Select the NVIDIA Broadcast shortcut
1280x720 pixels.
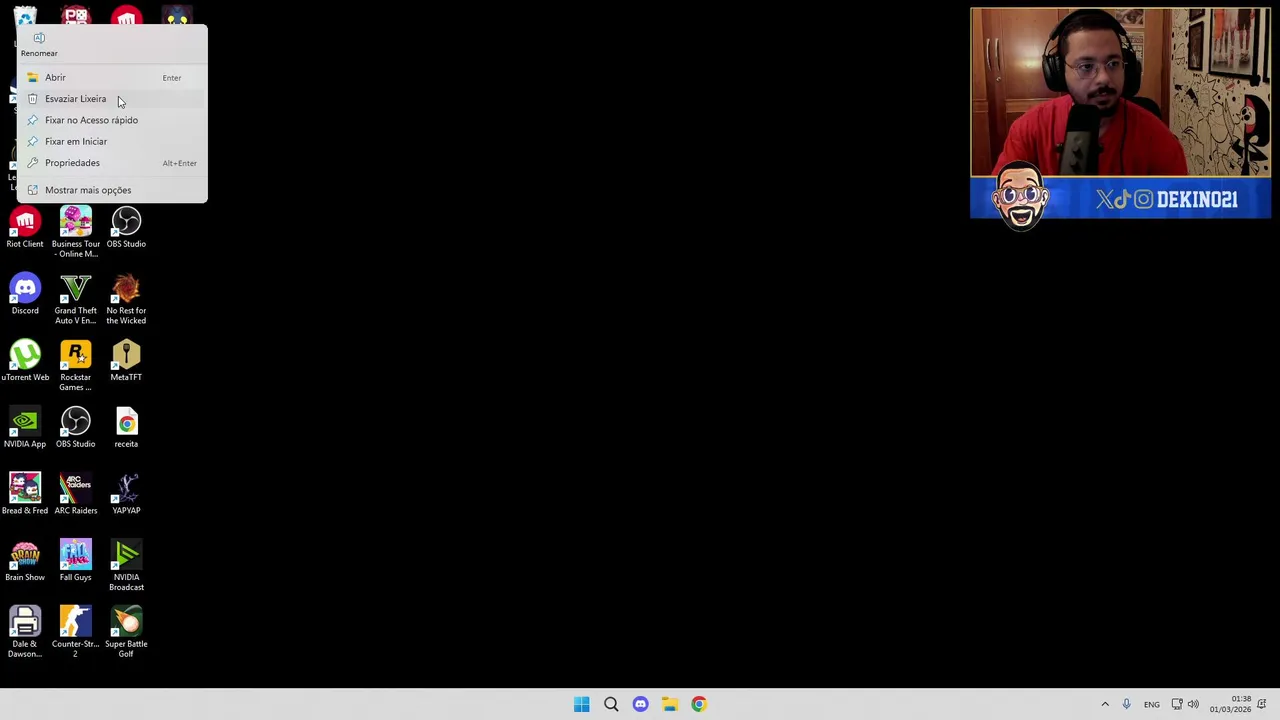(x=126, y=565)
